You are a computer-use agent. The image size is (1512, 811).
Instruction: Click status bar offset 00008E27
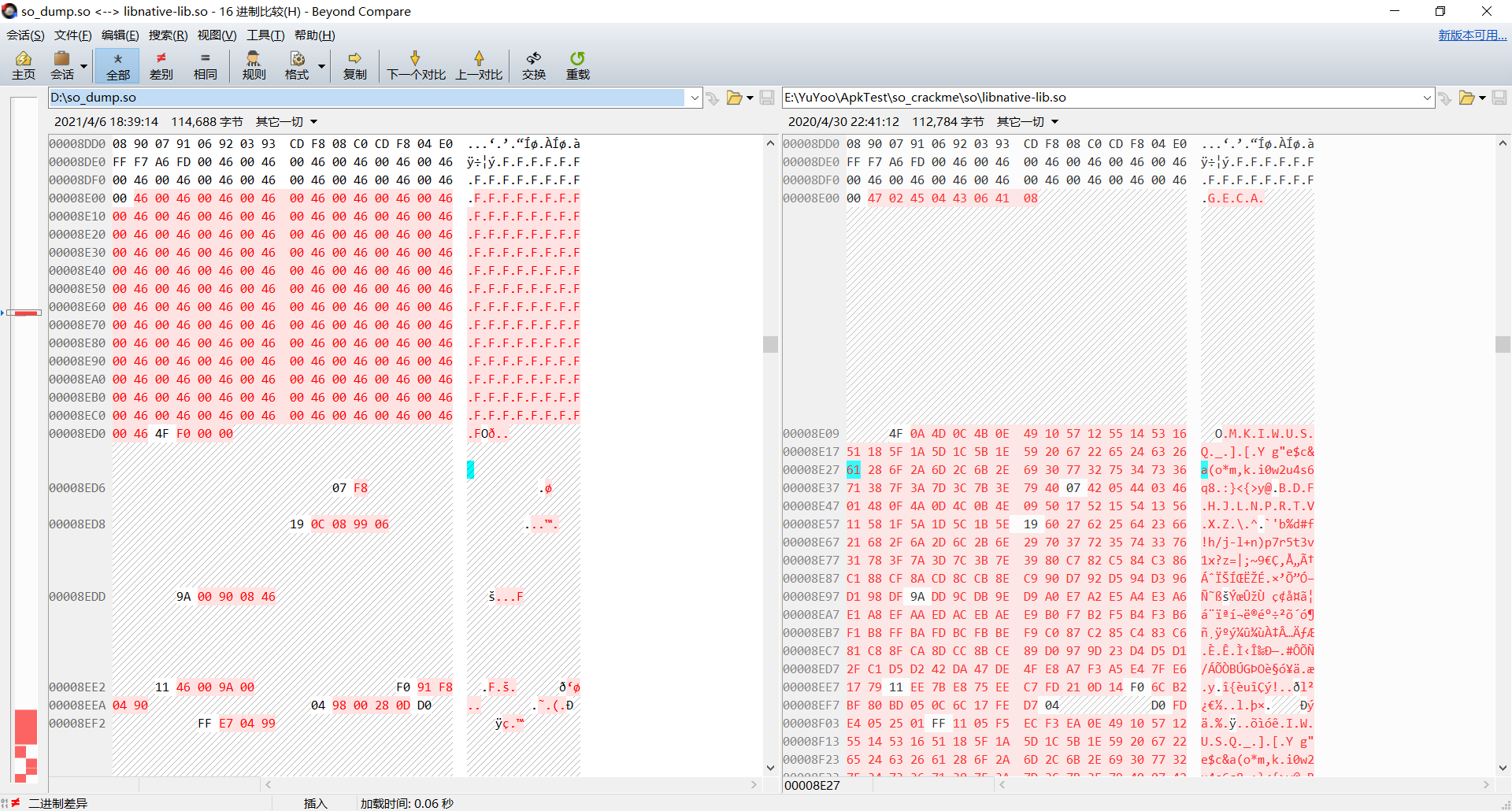813,786
